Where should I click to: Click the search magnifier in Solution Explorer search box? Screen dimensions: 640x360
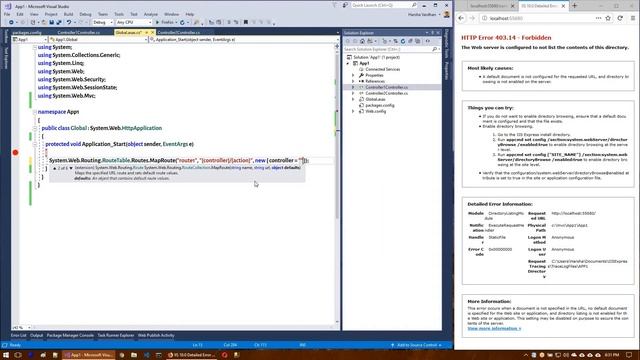point(434,49)
